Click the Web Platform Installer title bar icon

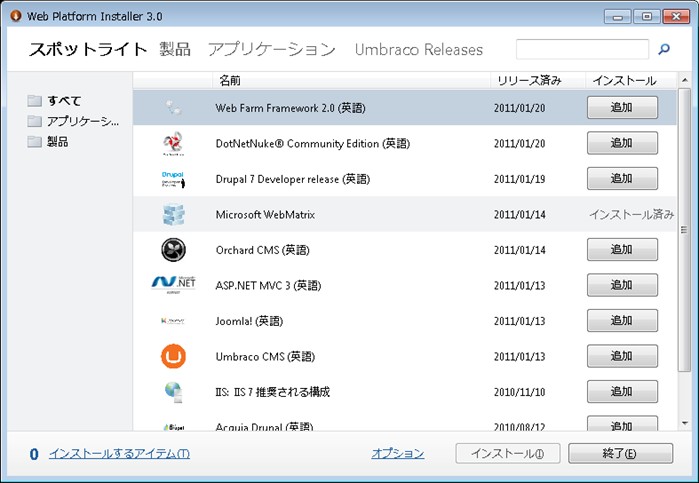coord(16,16)
